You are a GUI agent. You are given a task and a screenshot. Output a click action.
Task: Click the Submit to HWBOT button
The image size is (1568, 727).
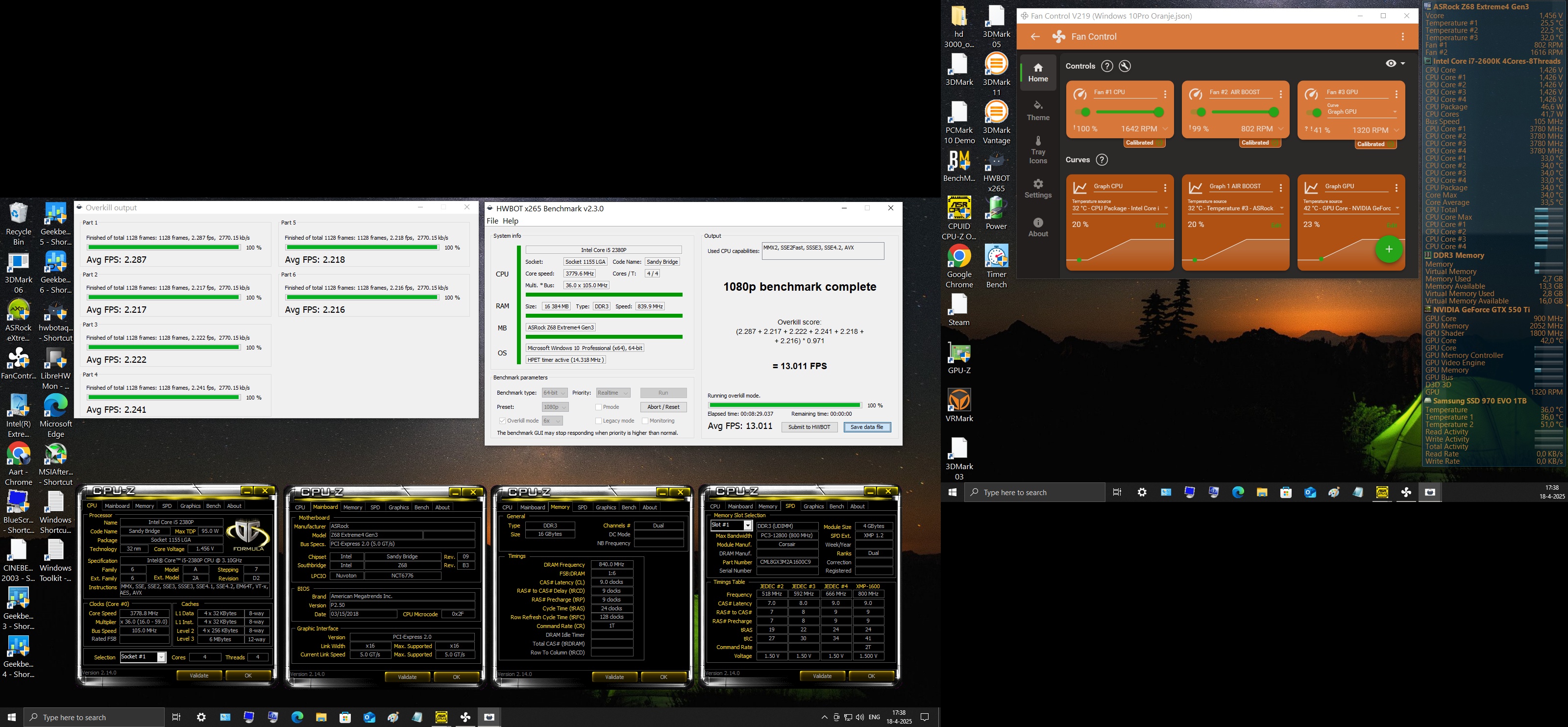click(809, 427)
